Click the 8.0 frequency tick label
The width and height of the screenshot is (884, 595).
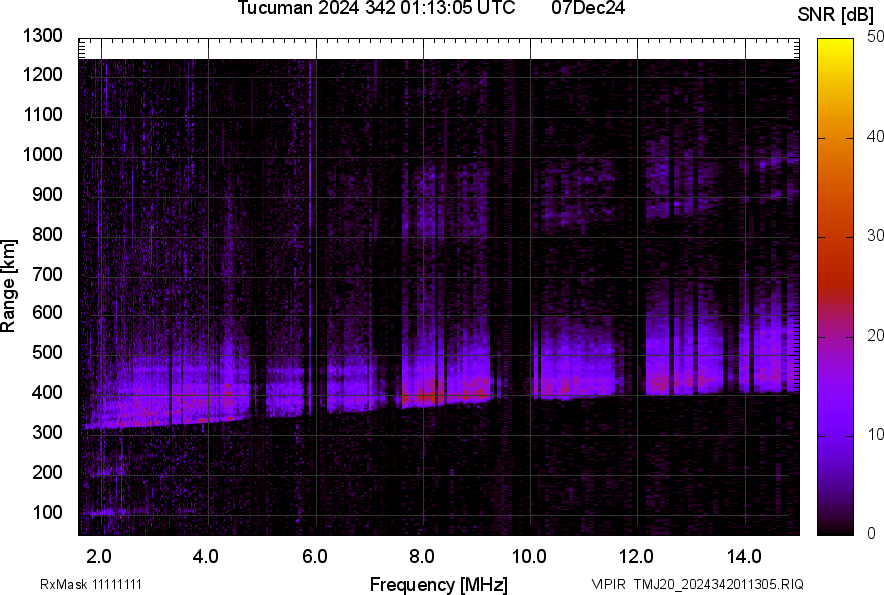422,557
